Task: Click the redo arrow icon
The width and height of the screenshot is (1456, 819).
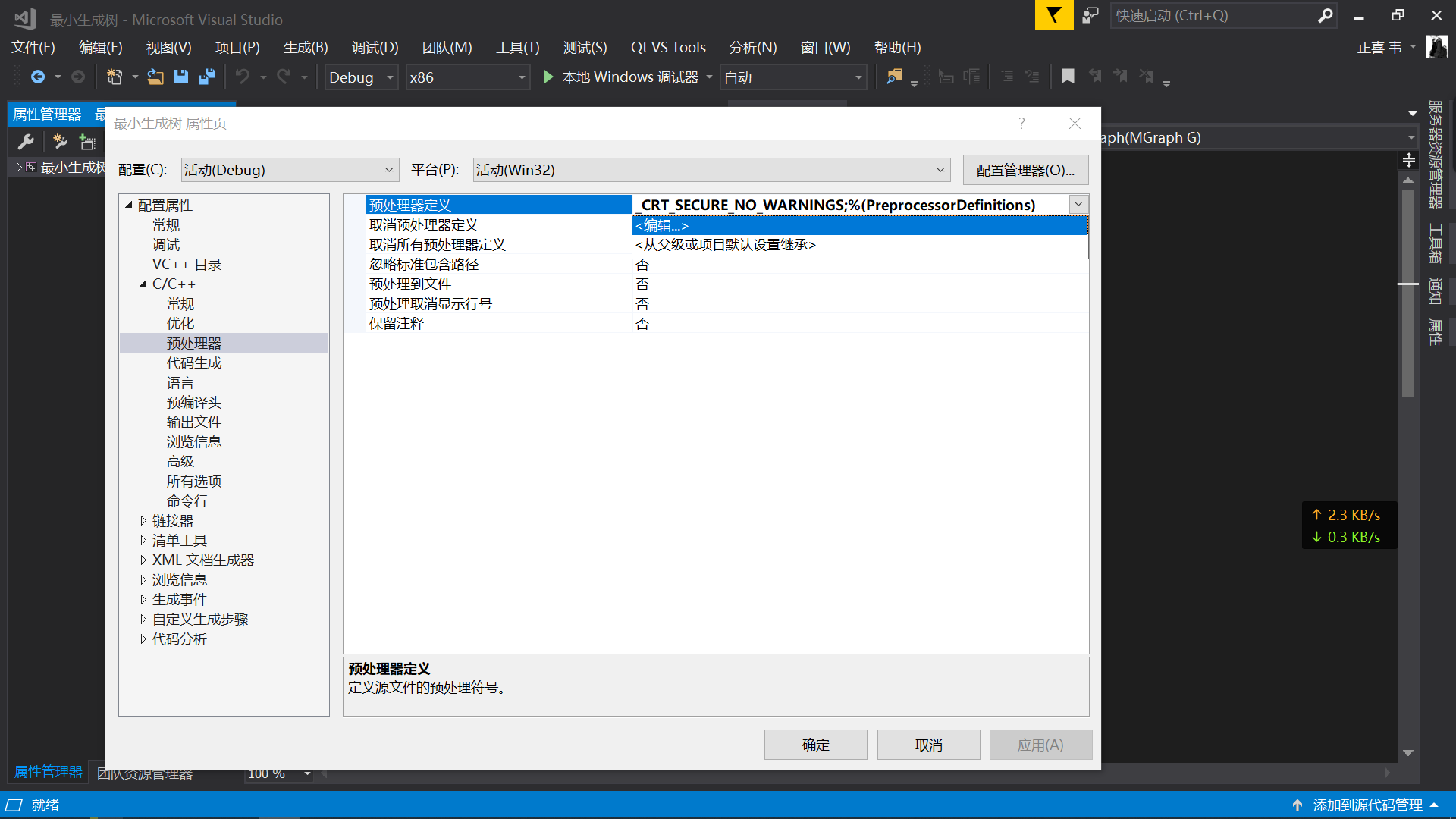Action: pos(284,77)
